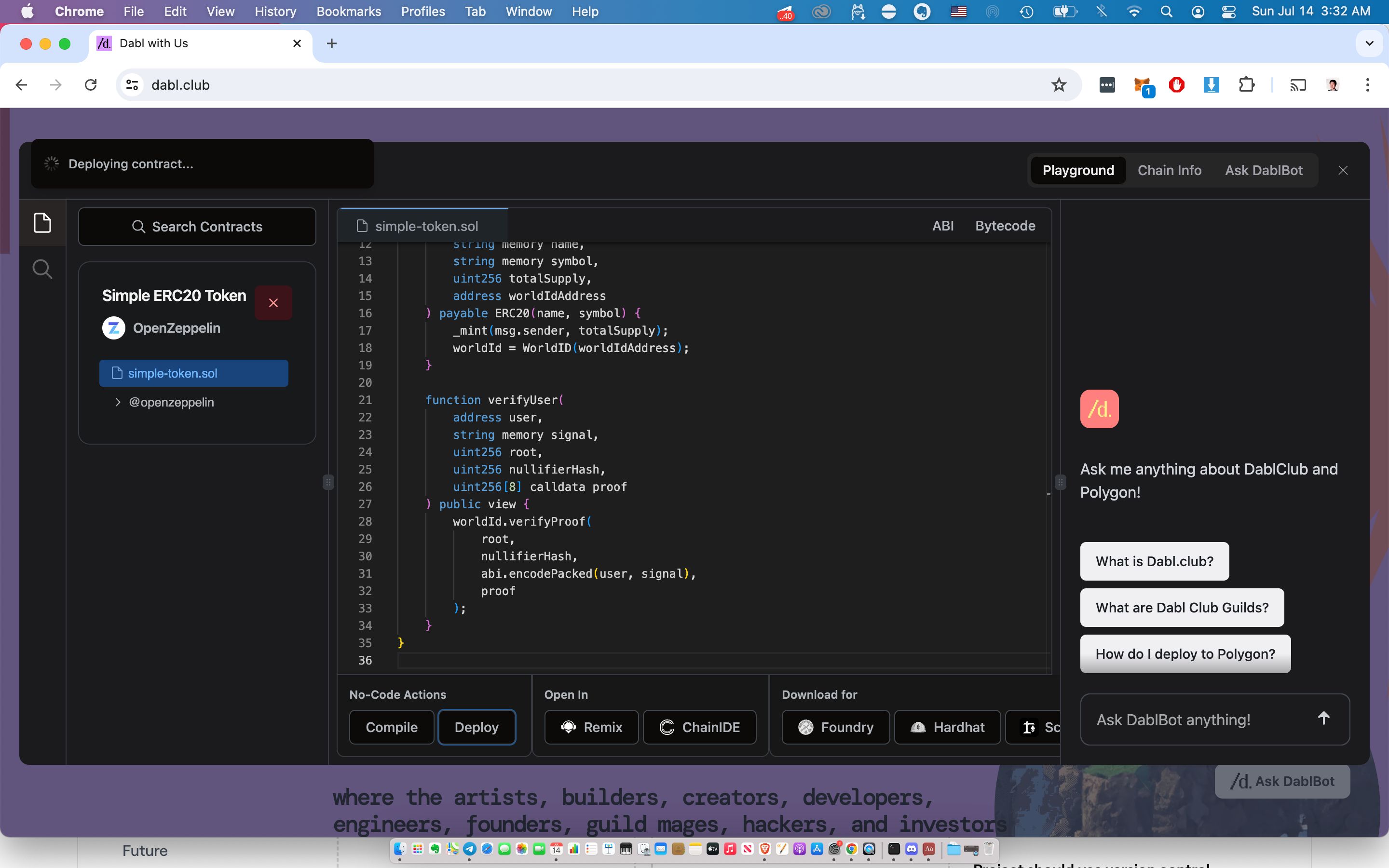This screenshot has height=868, width=1389.
Task: Select simple-token.sol in the file tree
Action: (x=193, y=373)
